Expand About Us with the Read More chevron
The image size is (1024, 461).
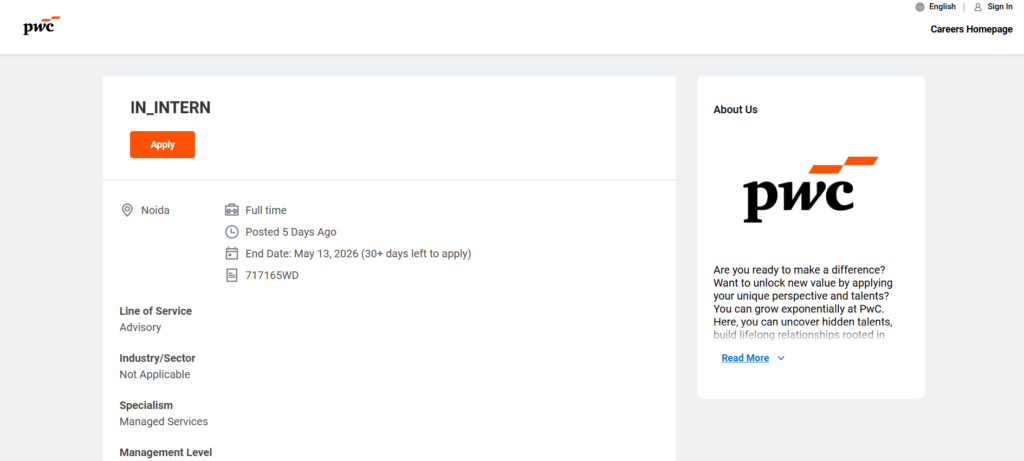pyautogui.click(x=781, y=358)
